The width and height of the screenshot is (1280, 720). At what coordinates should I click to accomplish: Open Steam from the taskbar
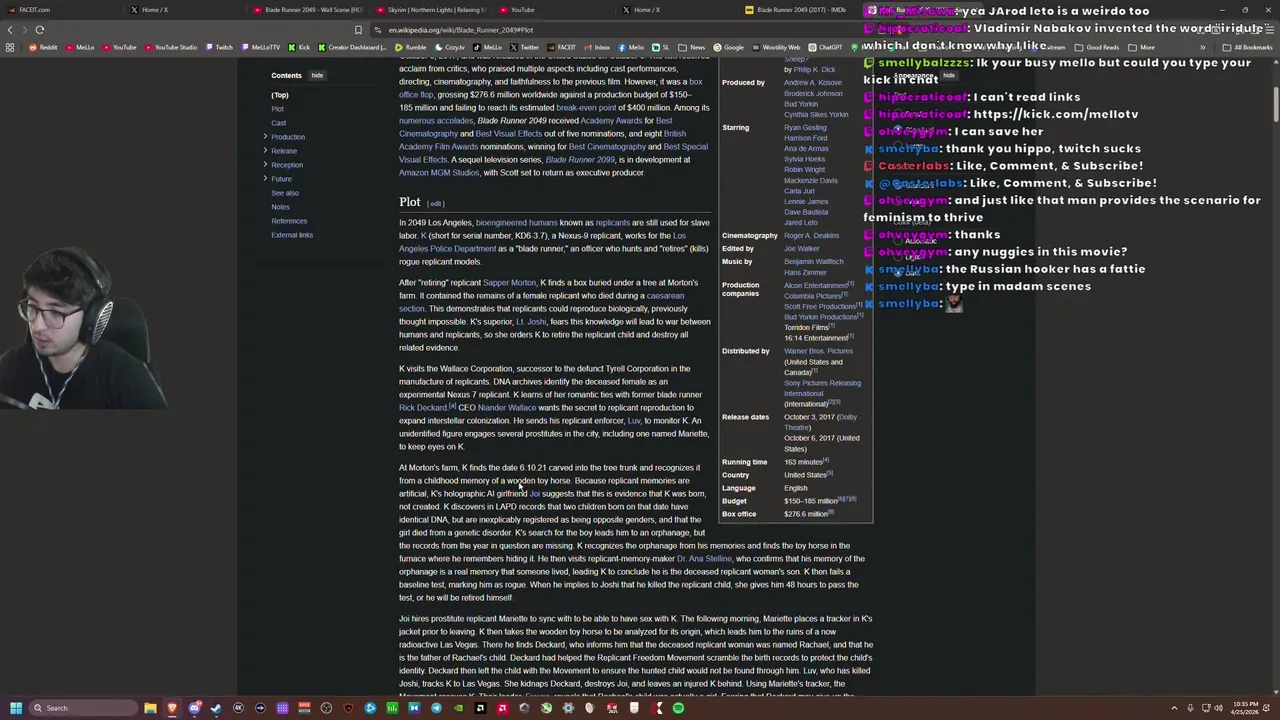tap(215, 708)
